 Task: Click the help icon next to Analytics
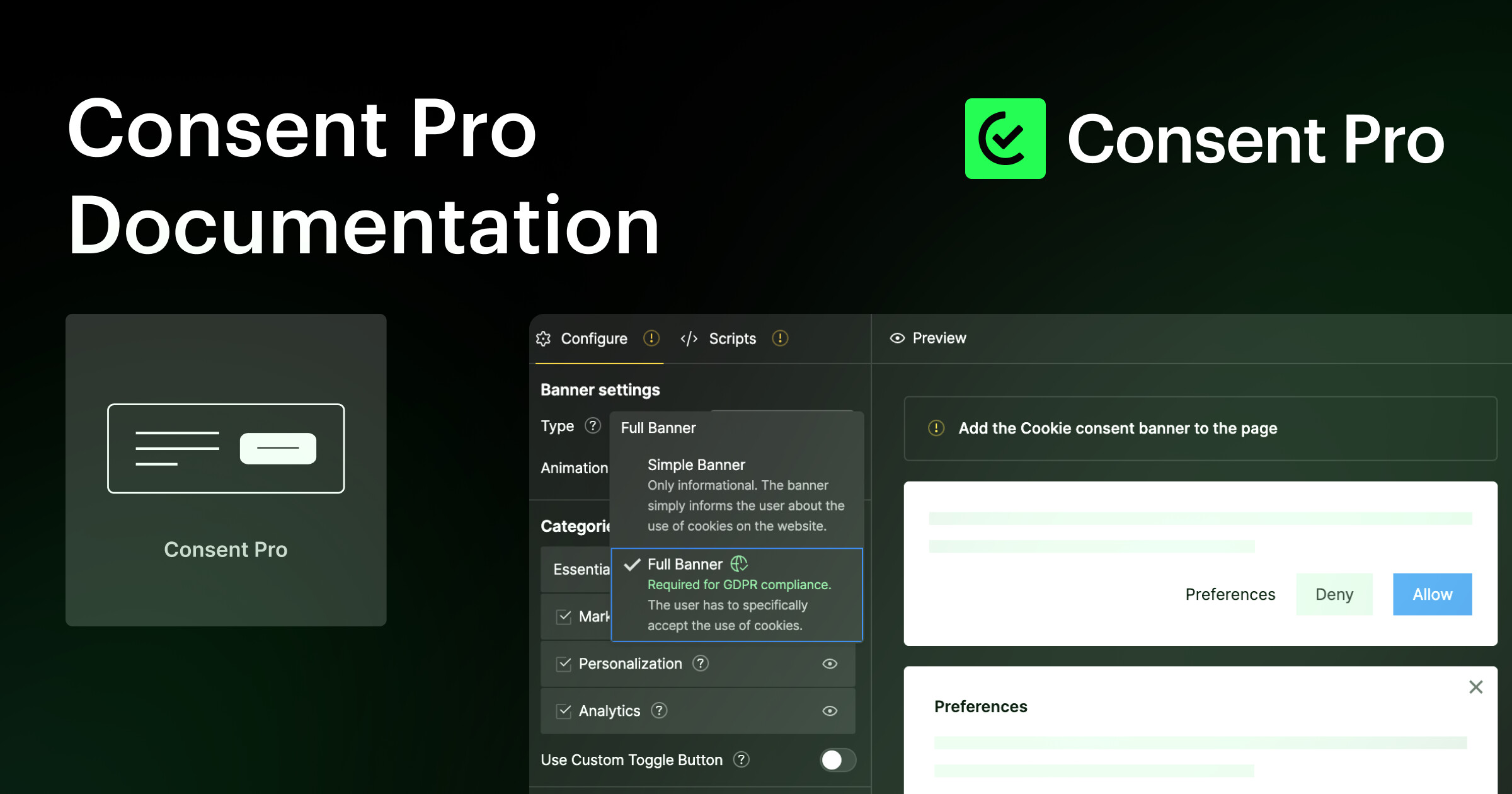[x=659, y=710]
